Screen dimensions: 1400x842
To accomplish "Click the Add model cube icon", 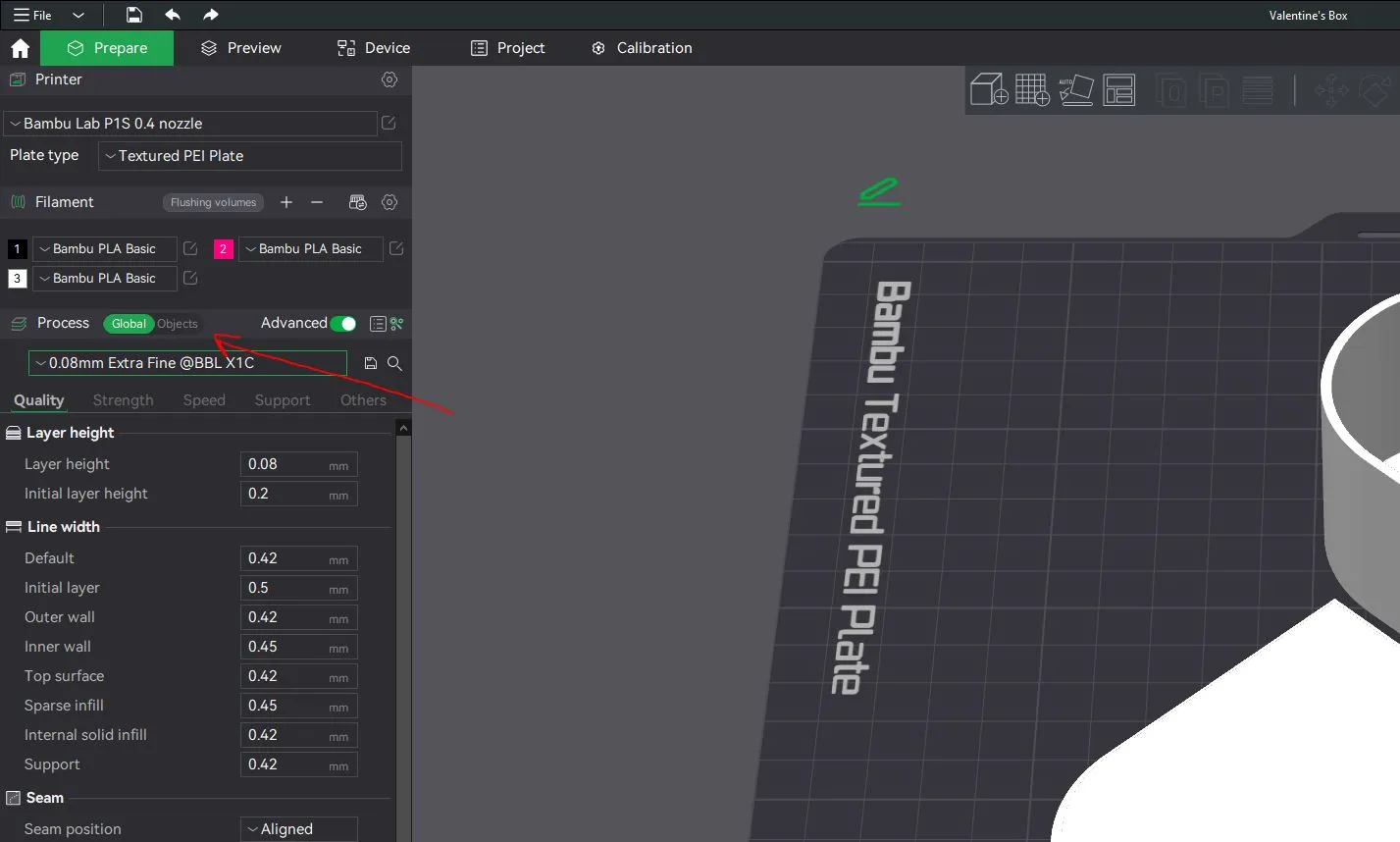I will [989, 89].
